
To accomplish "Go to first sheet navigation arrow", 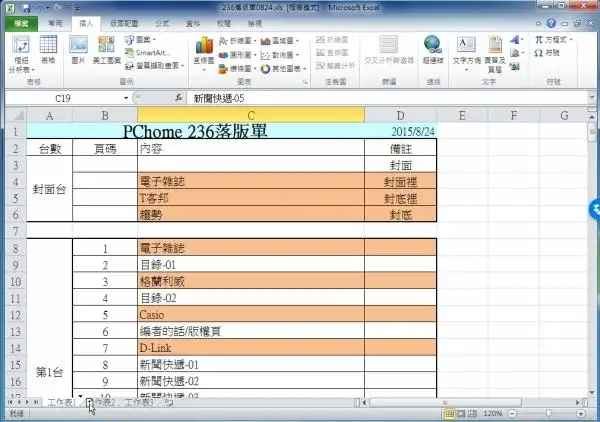I will click(10, 402).
